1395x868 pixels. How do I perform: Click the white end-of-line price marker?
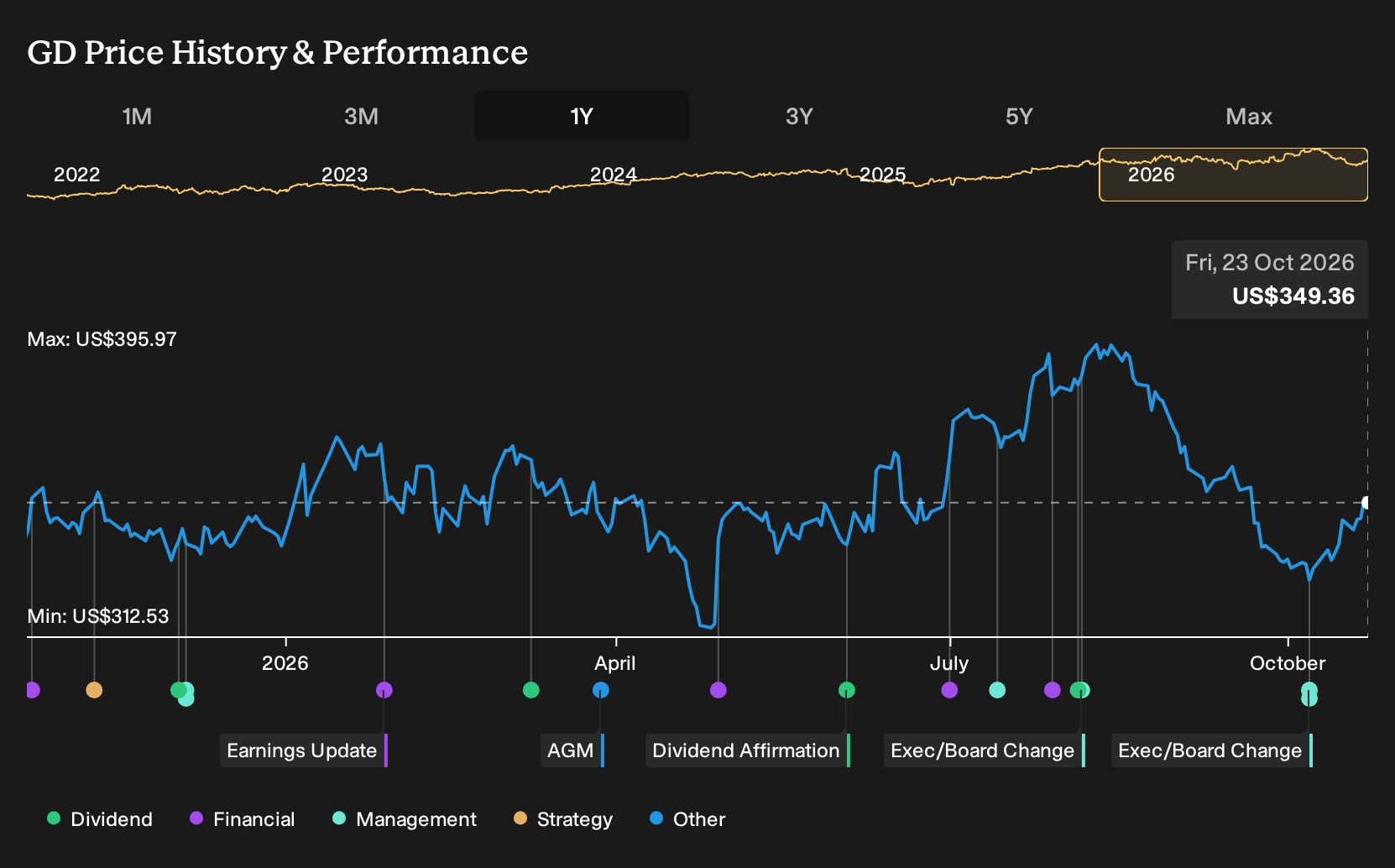point(1366,503)
